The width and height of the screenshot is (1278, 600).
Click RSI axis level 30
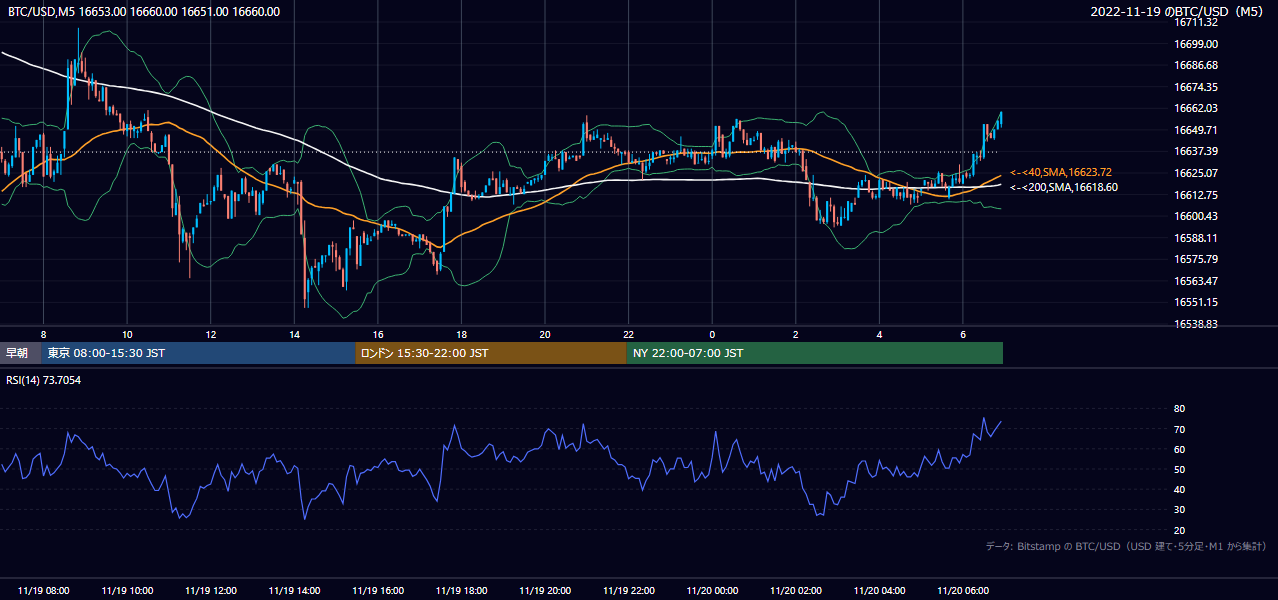coord(1180,510)
